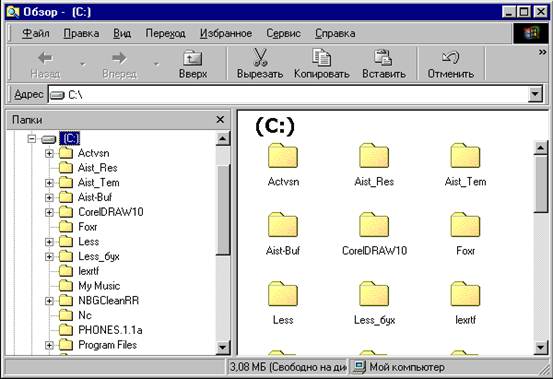The width and height of the screenshot is (553, 379).
Task: Open the Правка menu
Action: tap(81, 33)
